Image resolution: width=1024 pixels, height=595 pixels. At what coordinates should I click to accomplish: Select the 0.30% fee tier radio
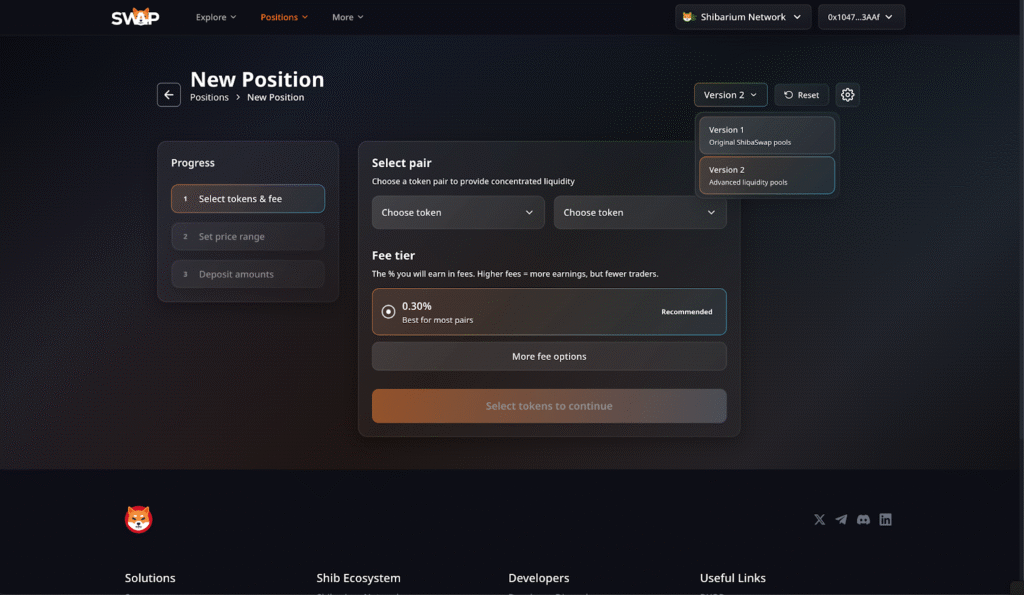click(388, 312)
